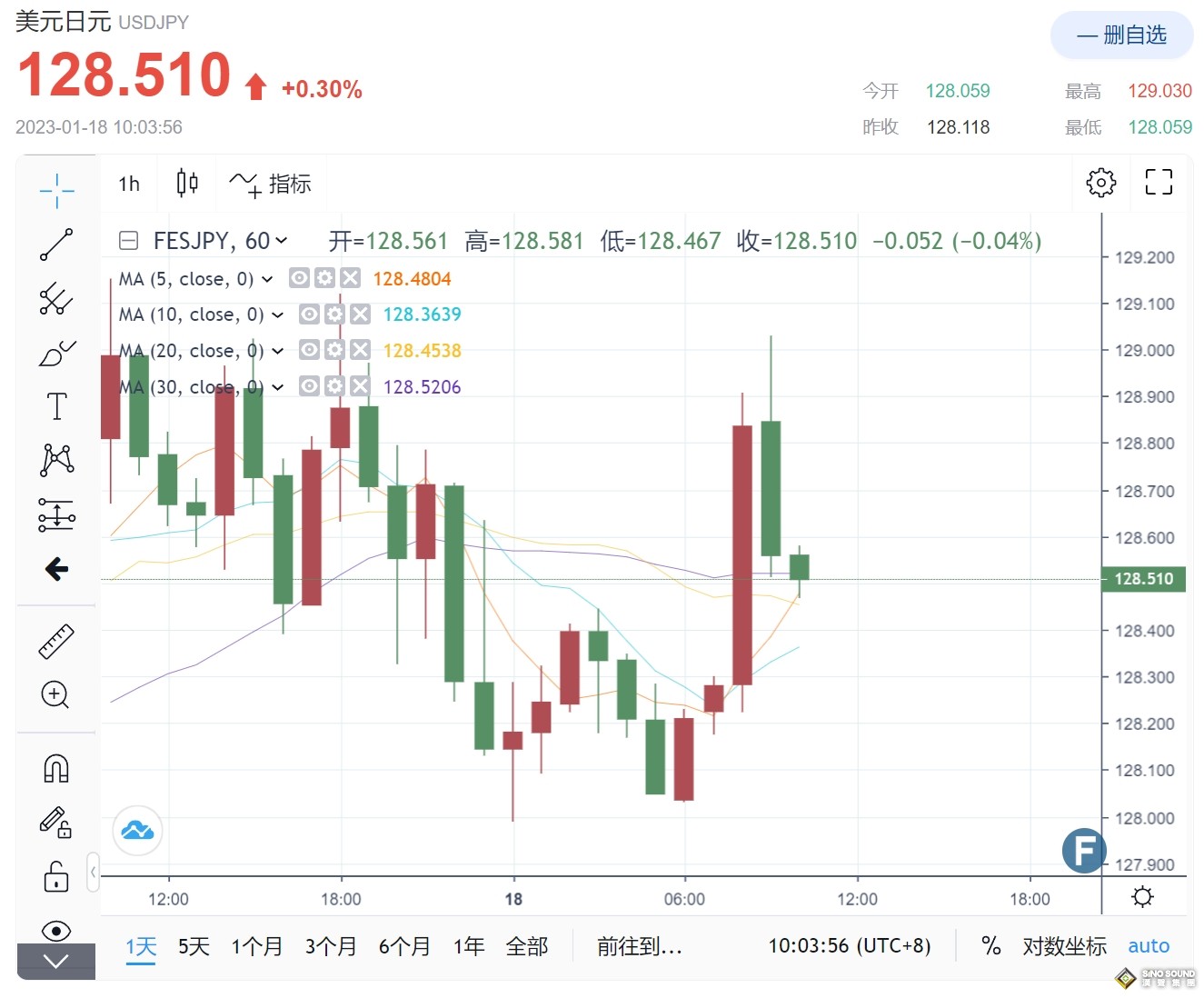Click the 前往到... go-to date button

click(639, 946)
